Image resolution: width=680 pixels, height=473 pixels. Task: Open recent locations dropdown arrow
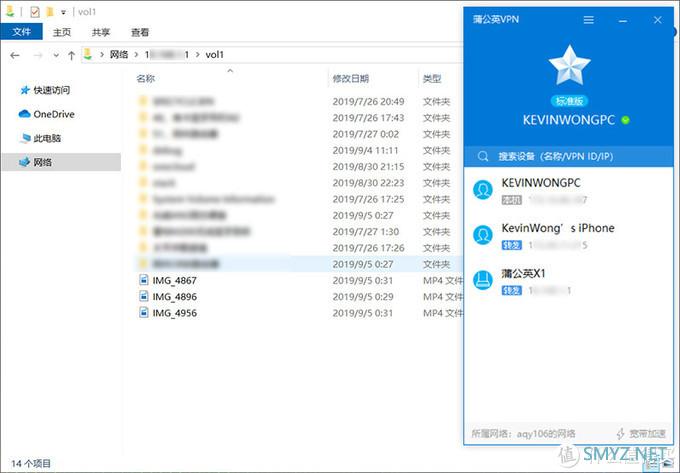(56, 55)
